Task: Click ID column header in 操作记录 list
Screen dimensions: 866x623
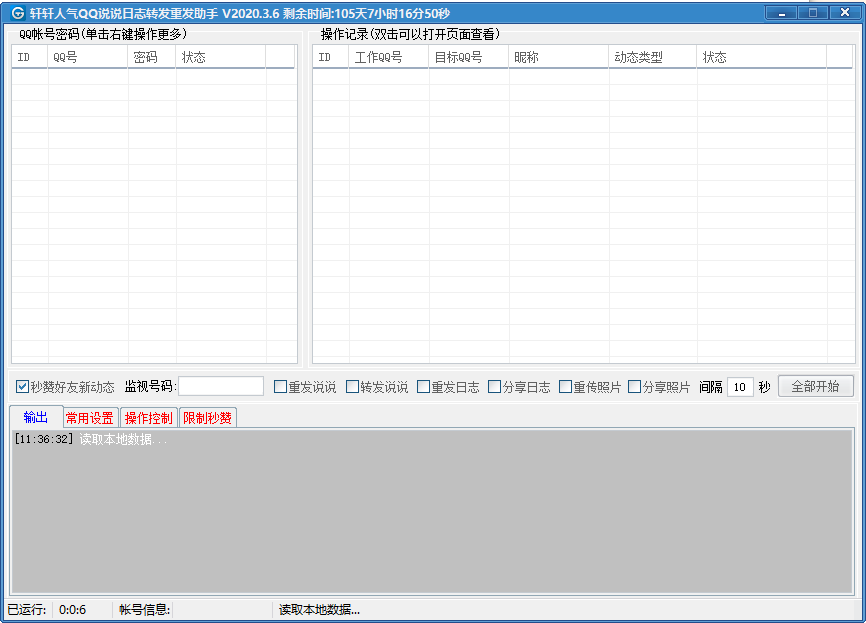Action: tap(331, 57)
